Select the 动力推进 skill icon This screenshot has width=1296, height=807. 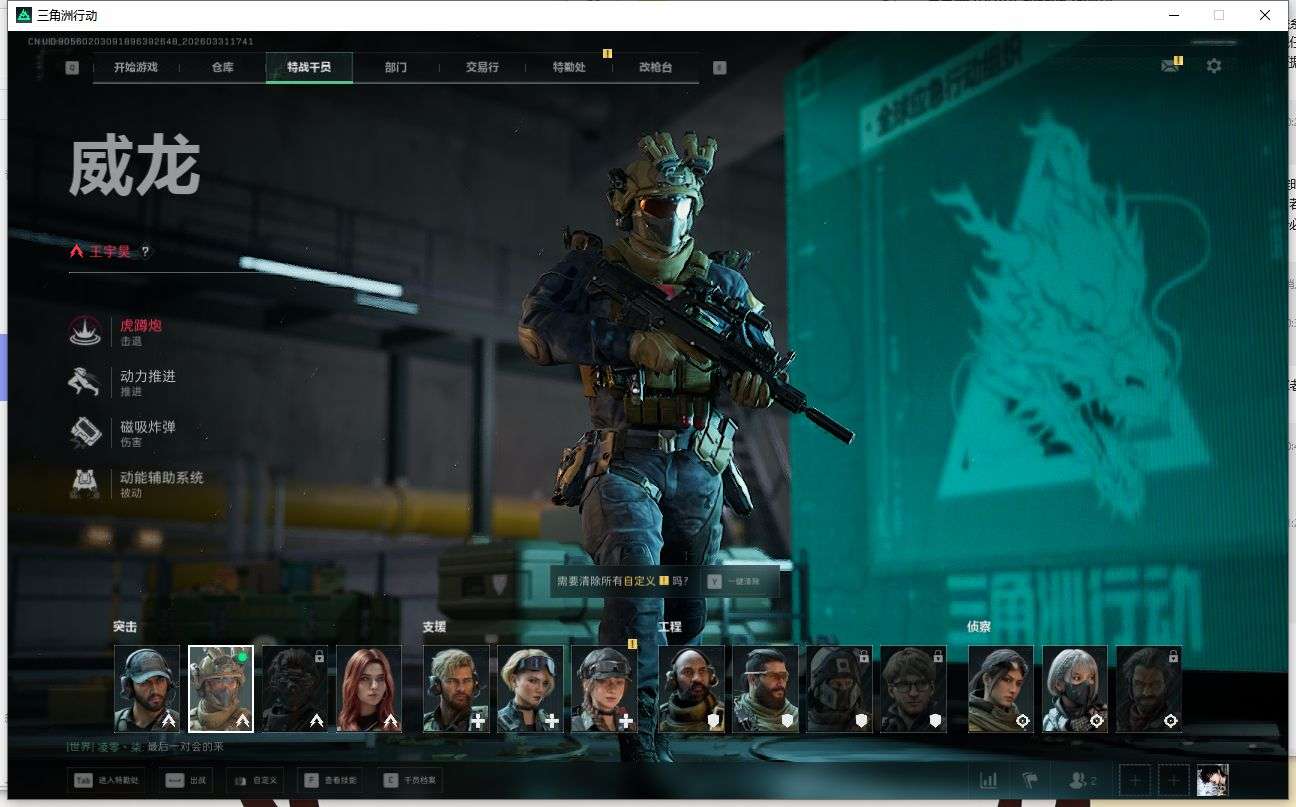[85, 382]
